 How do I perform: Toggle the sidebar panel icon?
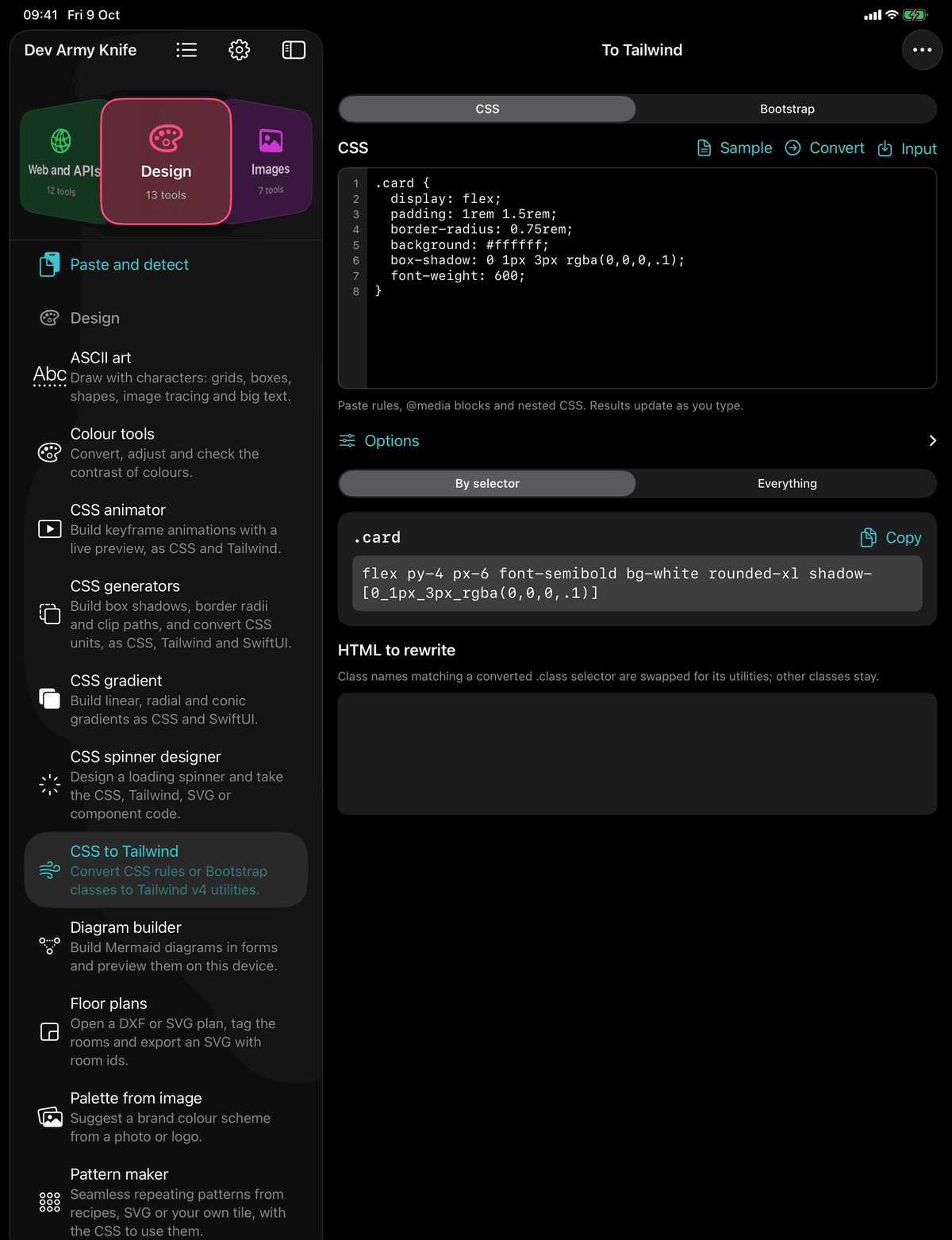click(x=294, y=50)
